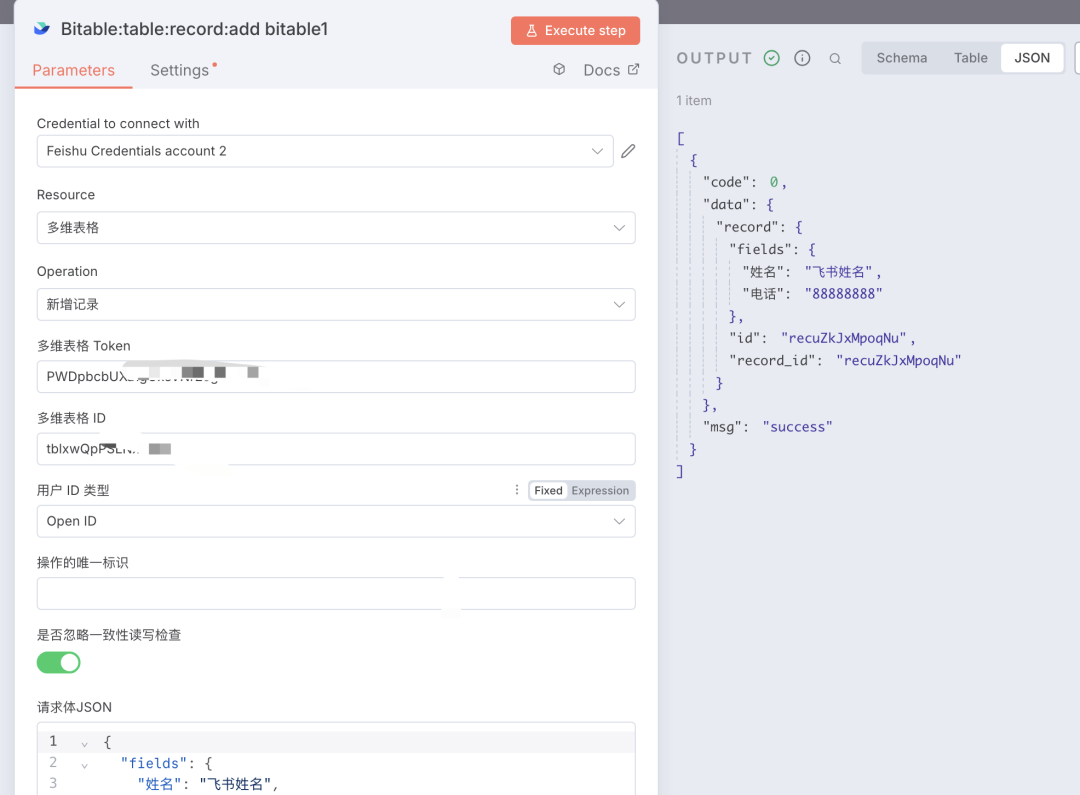This screenshot has width=1080, height=795.
Task: Toggle off 是否忽略一致性读写检查 switch
Action: pos(59,662)
